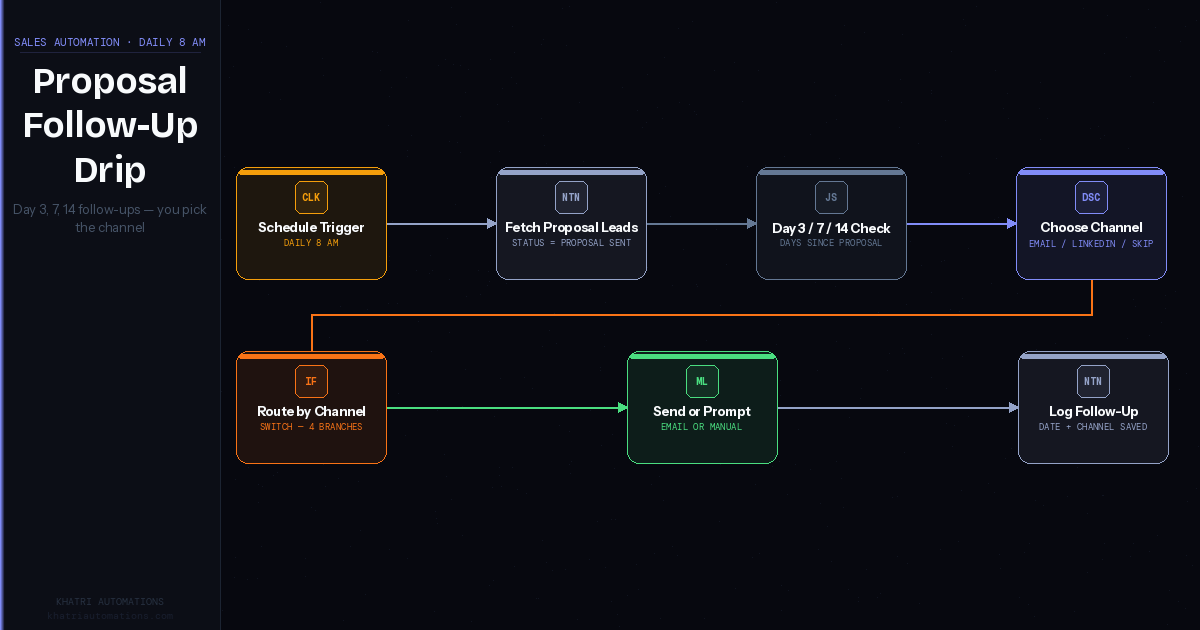The width and height of the screenshot is (1200, 630).
Task: Select the NTN badge on Fetch Proposal Leads
Action: pyautogui.click(x=571, y=197)
